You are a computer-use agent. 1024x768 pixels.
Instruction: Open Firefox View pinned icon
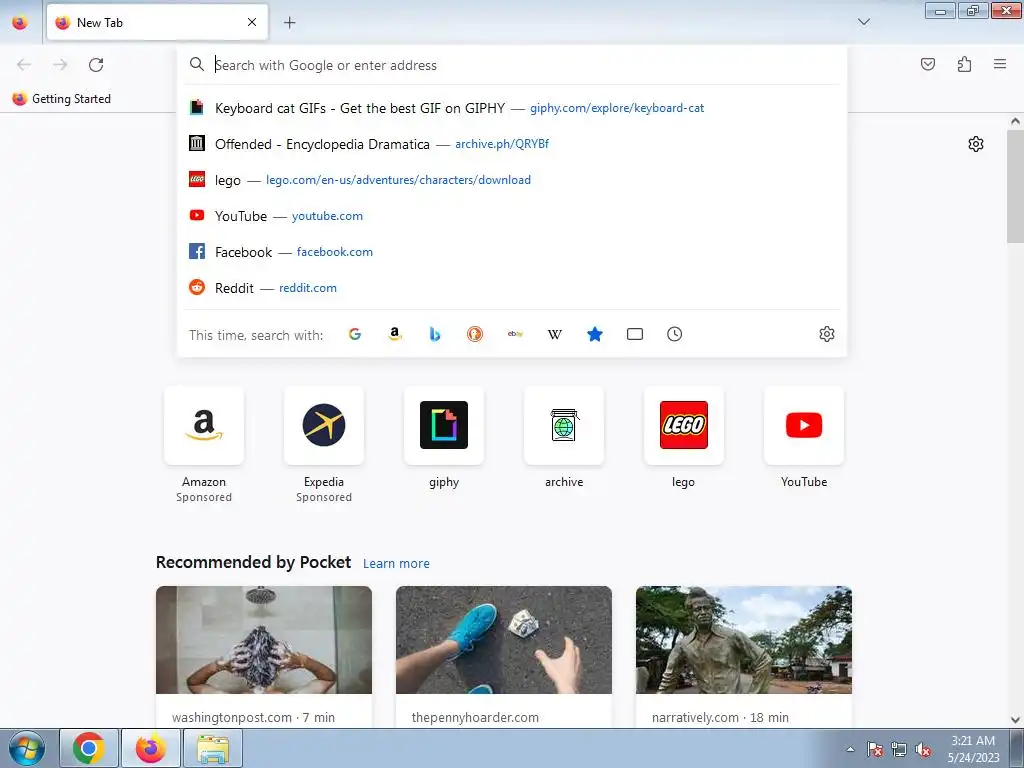point(20,22)
